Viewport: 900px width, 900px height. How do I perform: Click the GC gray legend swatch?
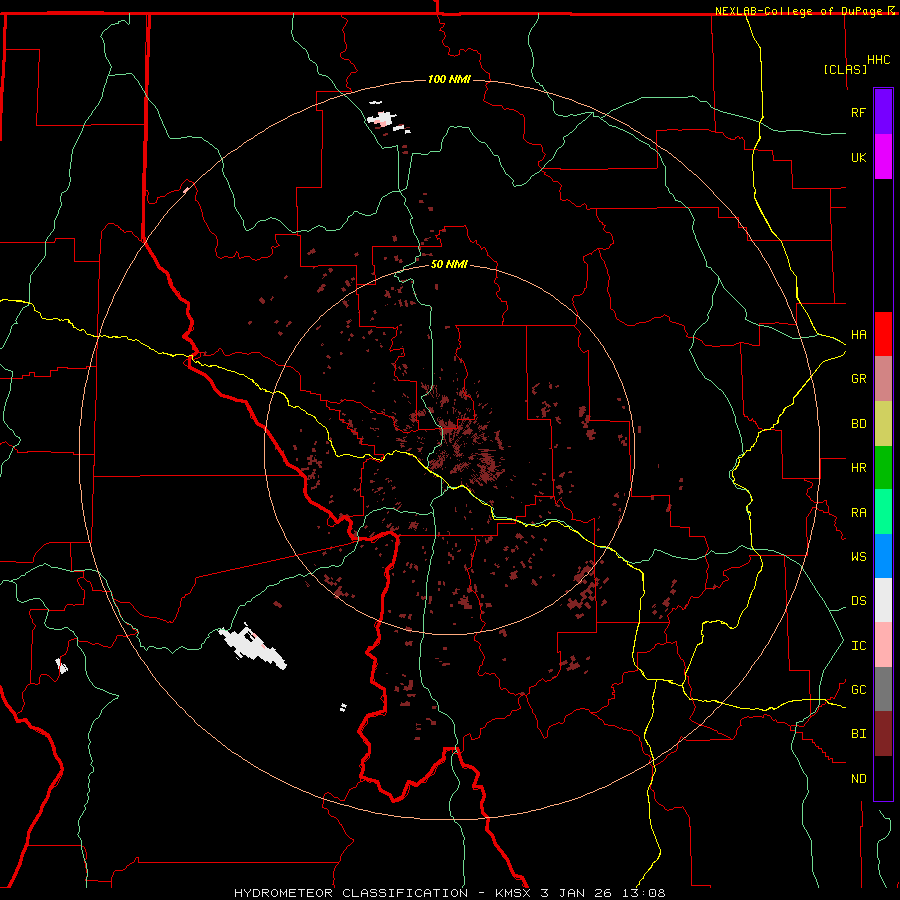[x=883, y=689]
